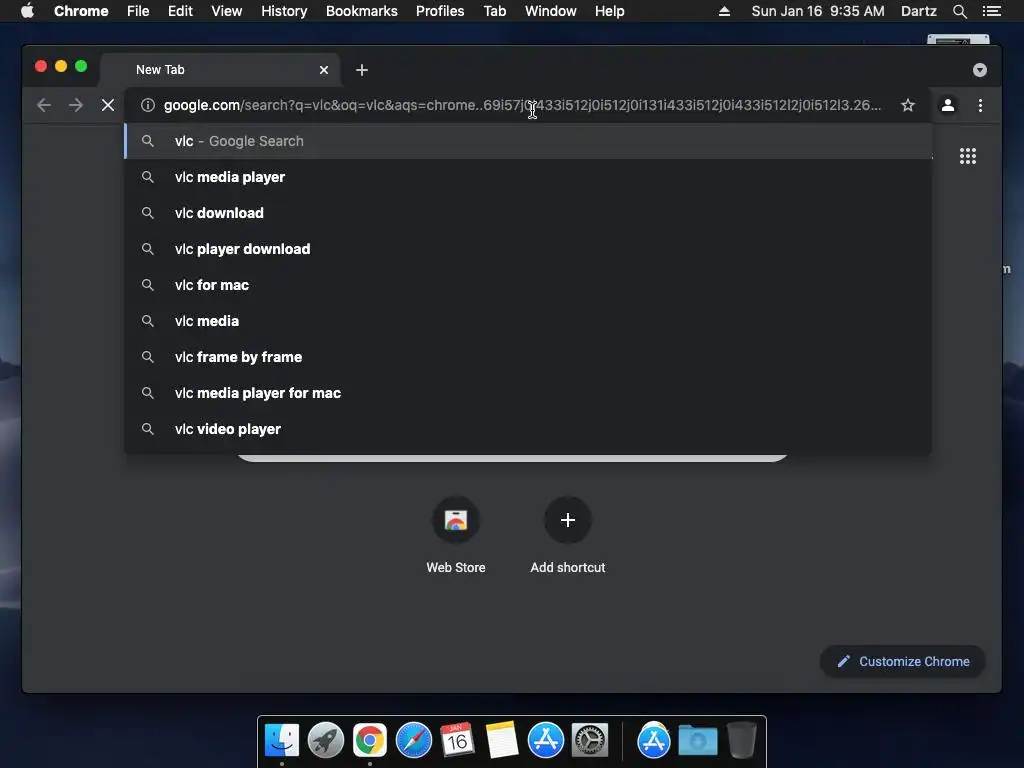Open the History menu
This screenshot has width=1024, height=768.
284,11
